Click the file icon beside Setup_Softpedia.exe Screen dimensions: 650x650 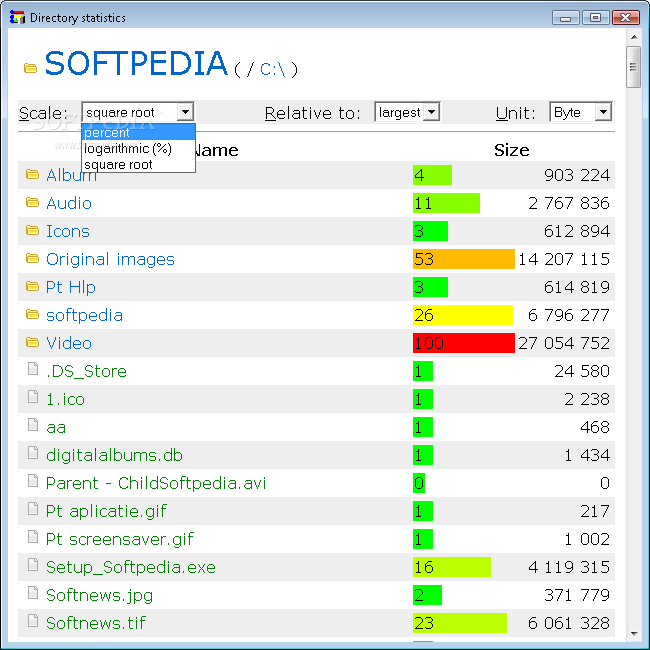(33, 565)
